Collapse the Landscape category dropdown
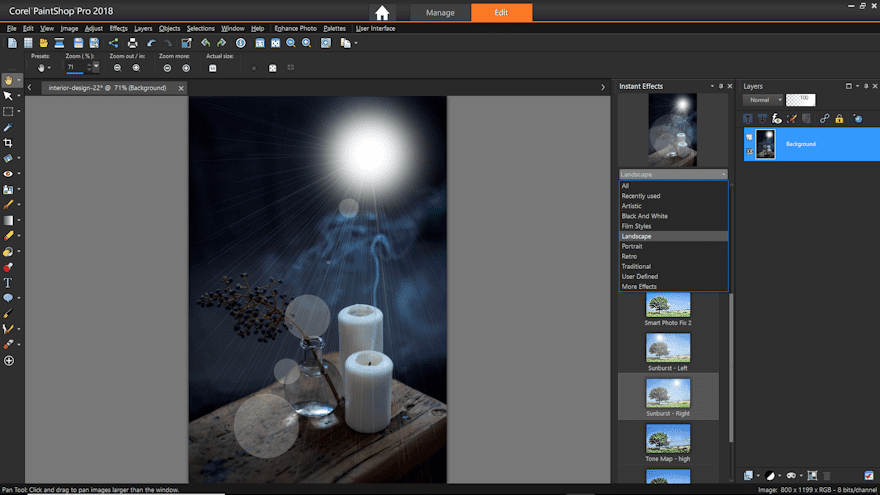 click(x=724, y=174)
